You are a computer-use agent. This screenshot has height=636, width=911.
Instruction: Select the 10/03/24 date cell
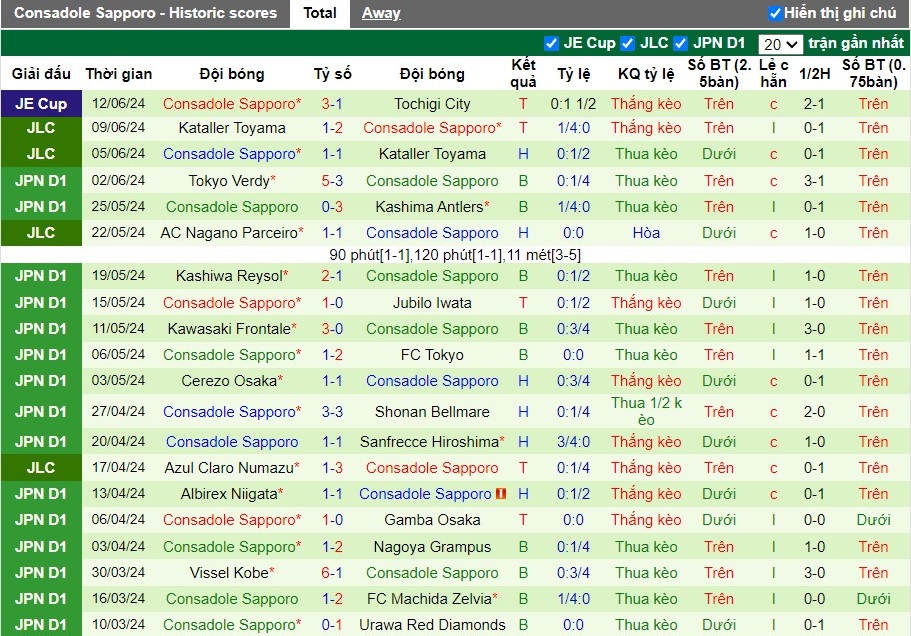(x=119, y=624)
